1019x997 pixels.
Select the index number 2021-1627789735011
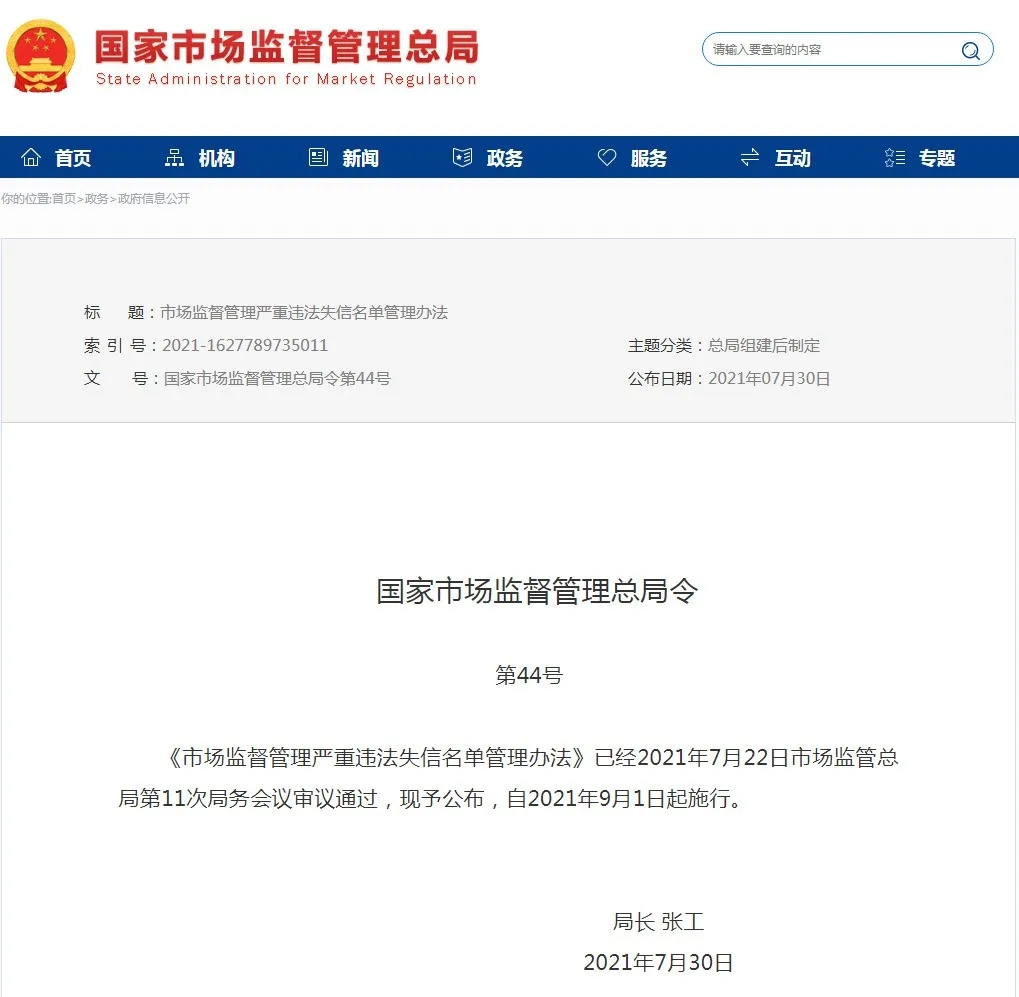(x=245, y=345)
